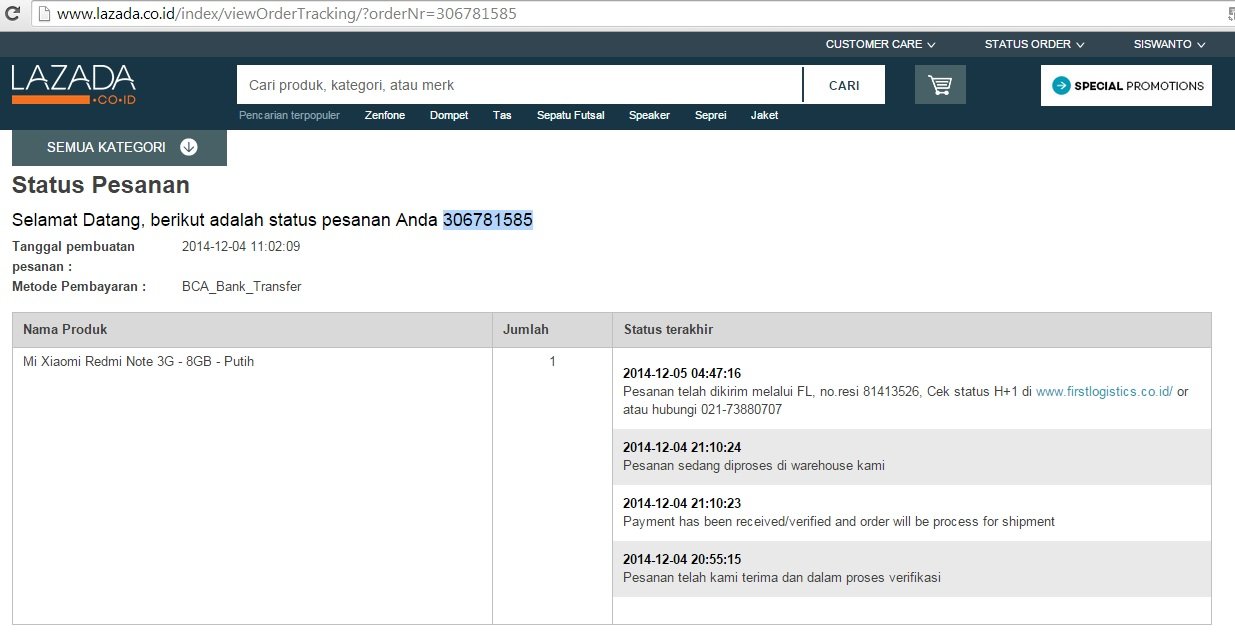Viewport: 1235px width, 643px height.
Task: Click the timestamp 2014-12-04 21:10:24
Action: click(x=682, y=448)
